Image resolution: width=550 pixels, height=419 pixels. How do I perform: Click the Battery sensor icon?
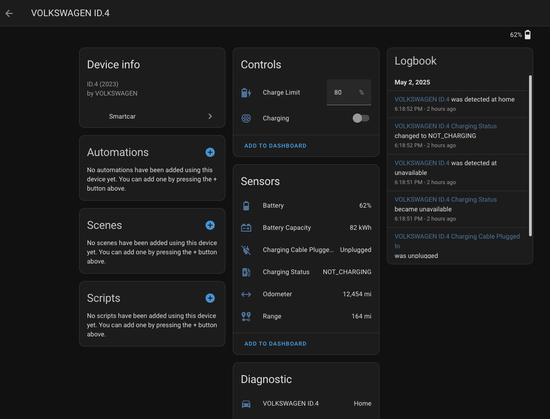click(x=246, y=206)
